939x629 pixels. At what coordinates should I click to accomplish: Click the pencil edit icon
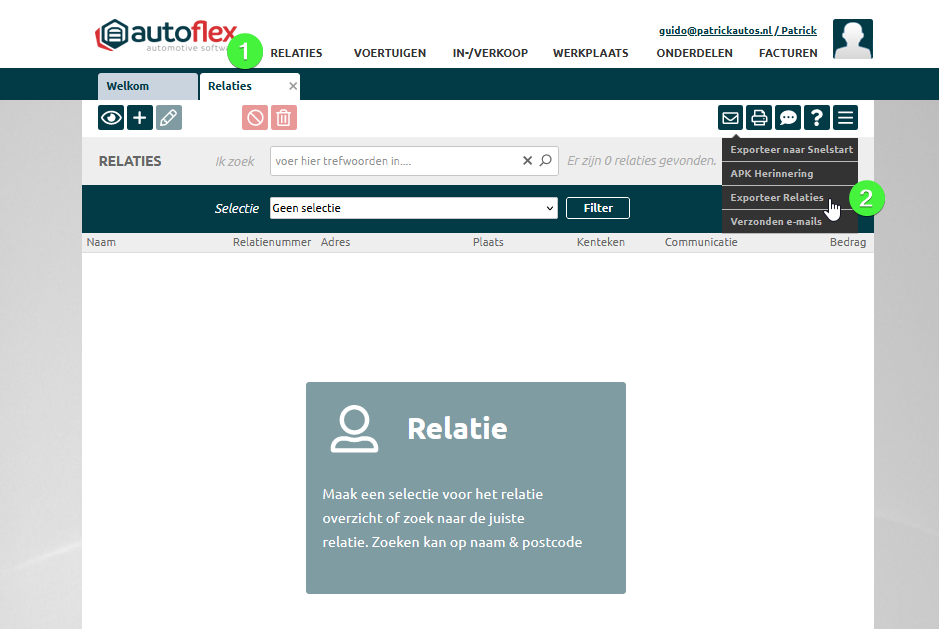169,118
